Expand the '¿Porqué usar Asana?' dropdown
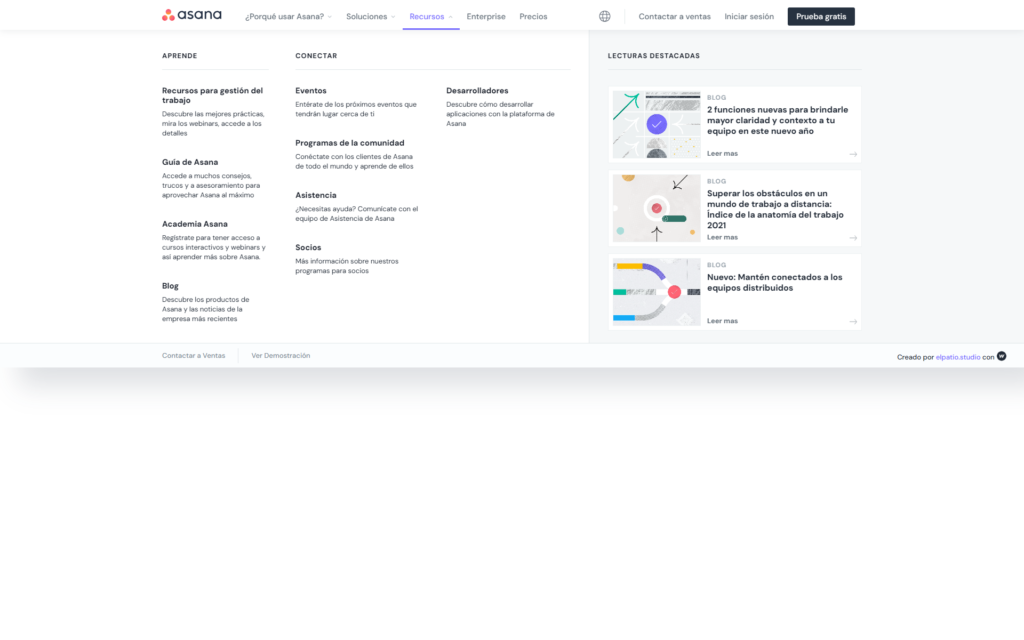The width and height of the screenshot is (1024, 640). coord(288,16)
